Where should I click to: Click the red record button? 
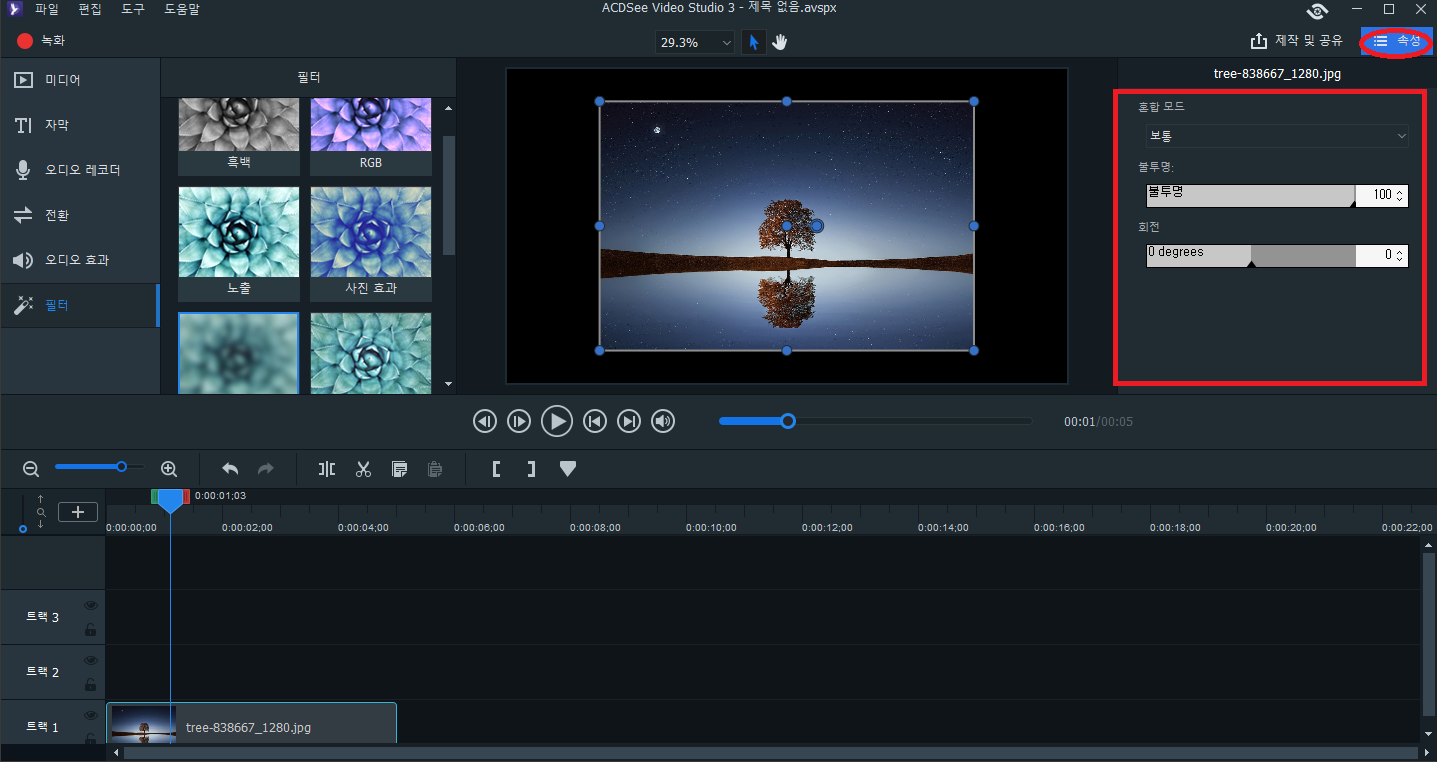coord(25,41)
